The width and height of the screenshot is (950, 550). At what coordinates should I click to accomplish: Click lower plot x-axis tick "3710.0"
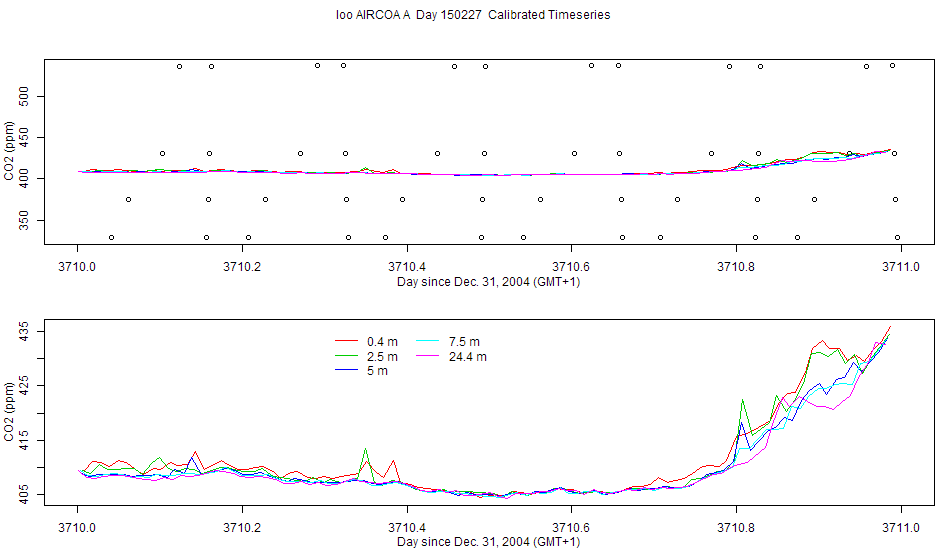click(77, 527)
